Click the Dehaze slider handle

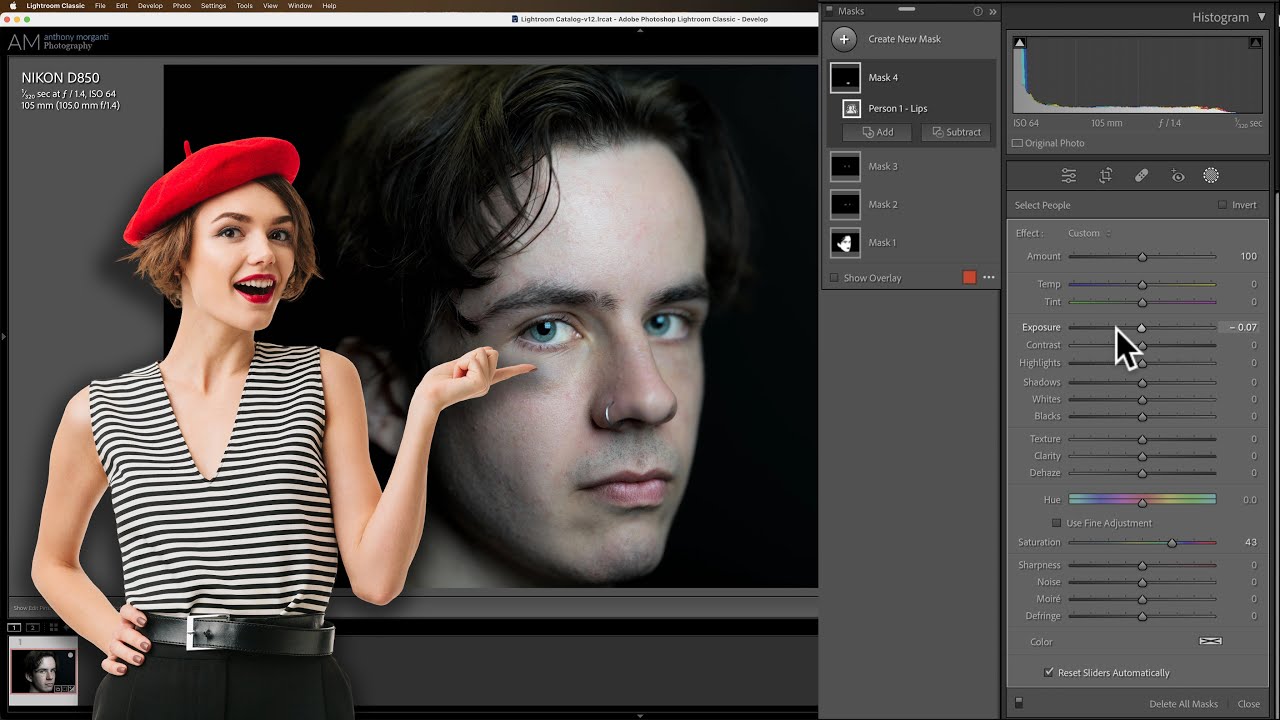tap(1142, 473)
